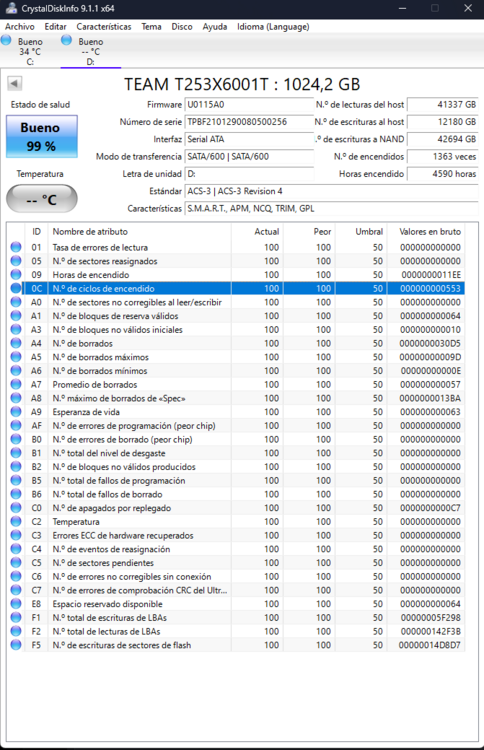The height and width of the screenshot is (750, 484).
Task: Click the status icon for attribute 09
Action: tap(16, 275)
